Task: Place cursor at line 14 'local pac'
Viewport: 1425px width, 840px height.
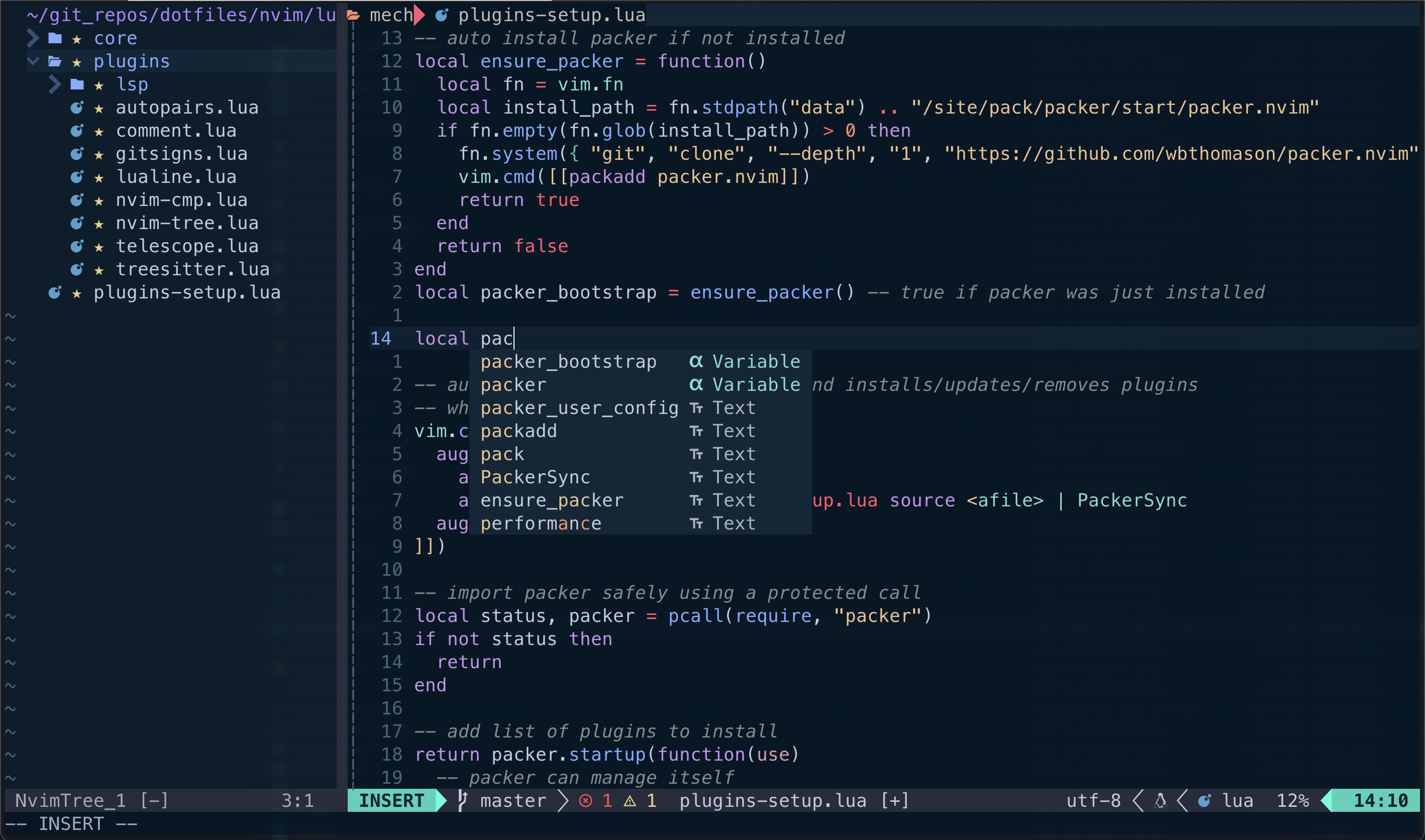Action: point(464,339)
